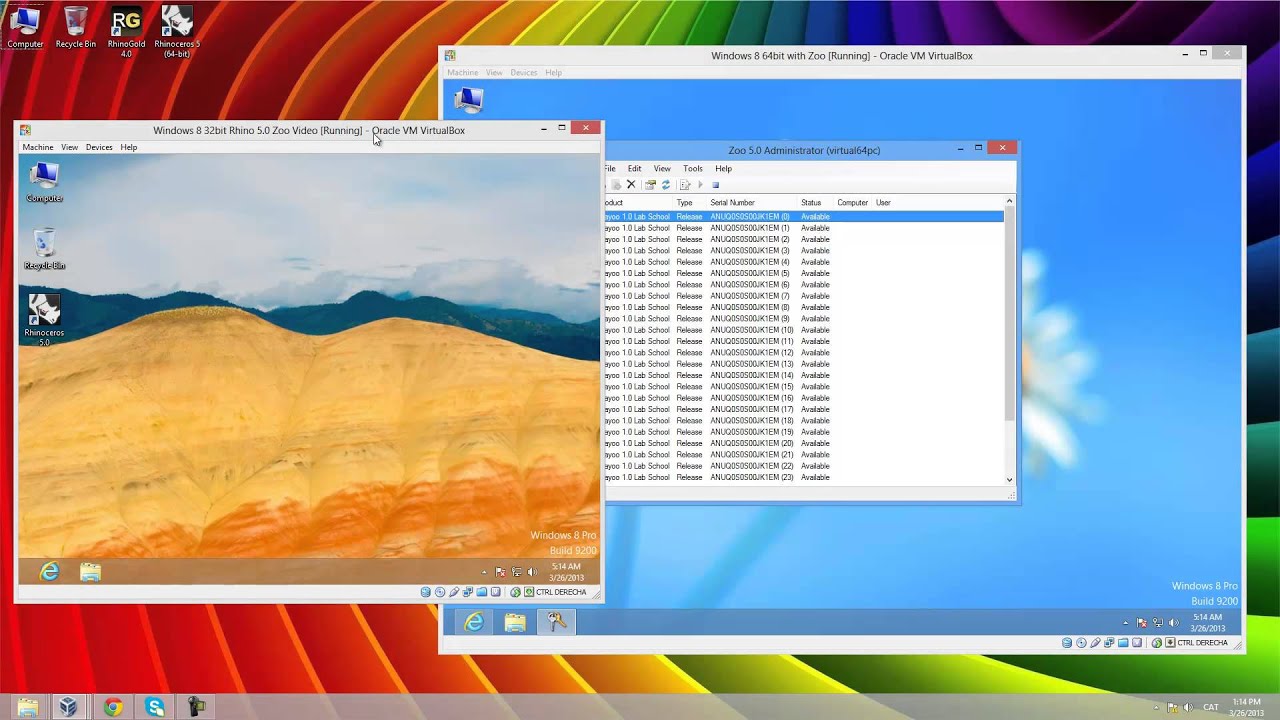Open VirtualBox from the host taskbar
1280x720 pixels.
point(68,707)
